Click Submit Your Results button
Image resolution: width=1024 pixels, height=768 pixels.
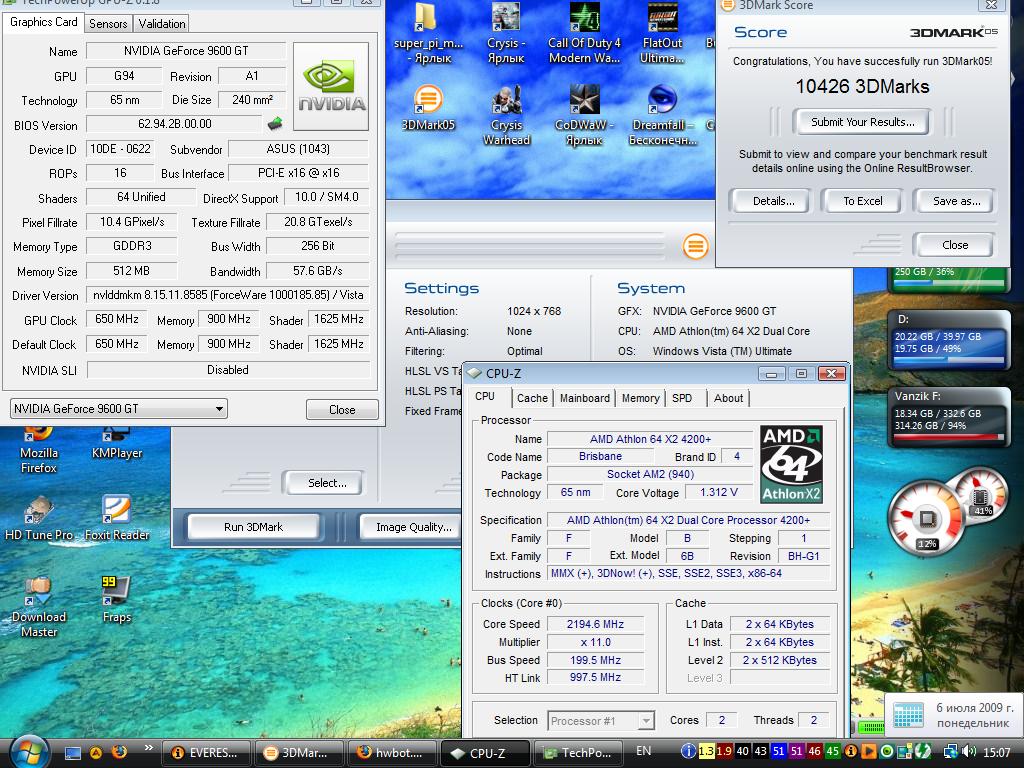862,122
